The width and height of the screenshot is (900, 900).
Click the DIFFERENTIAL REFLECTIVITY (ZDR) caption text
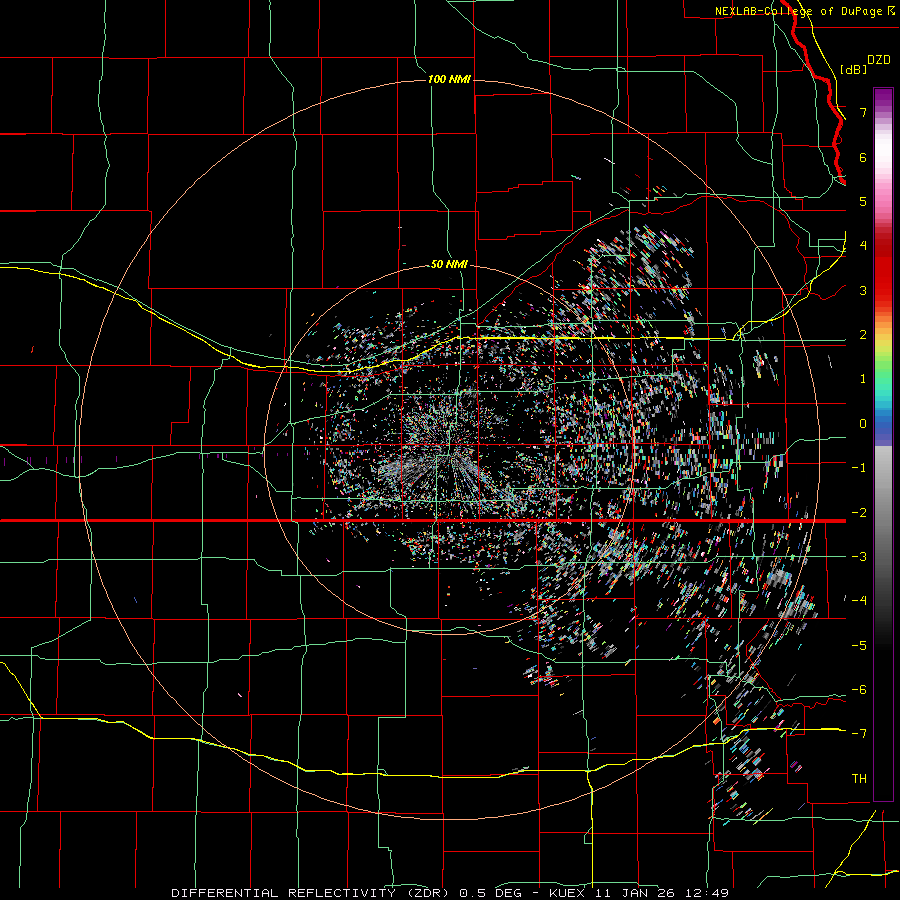[312, 893]
